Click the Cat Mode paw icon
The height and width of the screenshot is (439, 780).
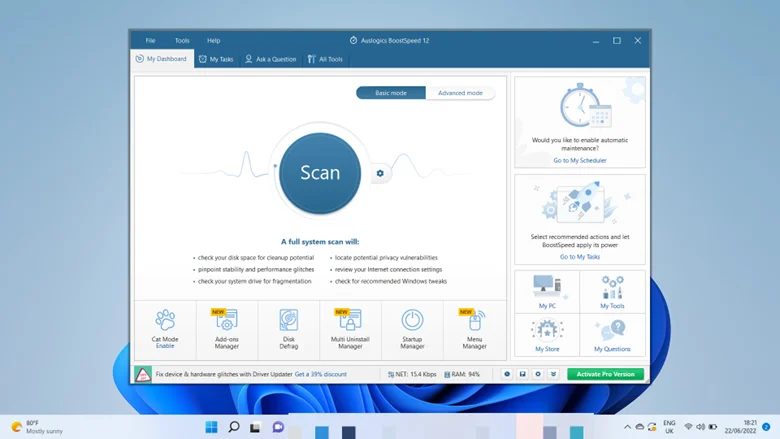click(165, 320)
